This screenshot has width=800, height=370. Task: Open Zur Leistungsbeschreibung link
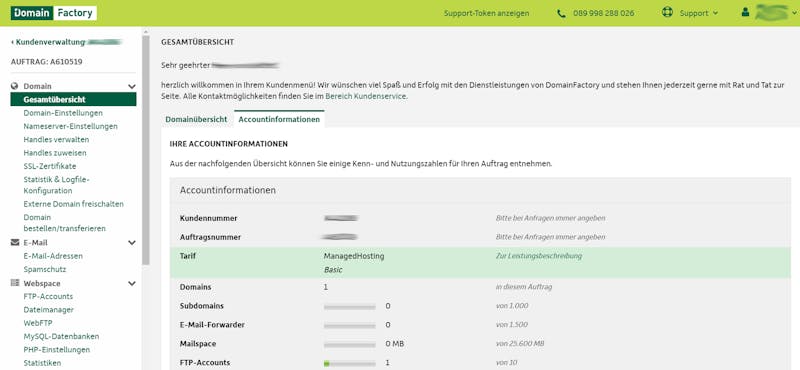[x=538, y=256]
